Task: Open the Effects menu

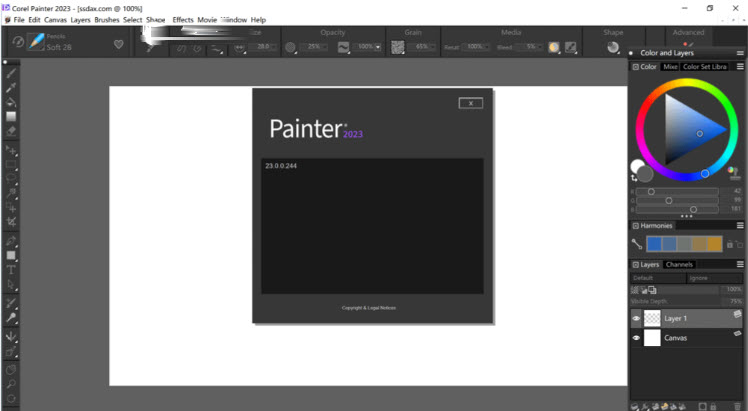Action: coord(183,20)
